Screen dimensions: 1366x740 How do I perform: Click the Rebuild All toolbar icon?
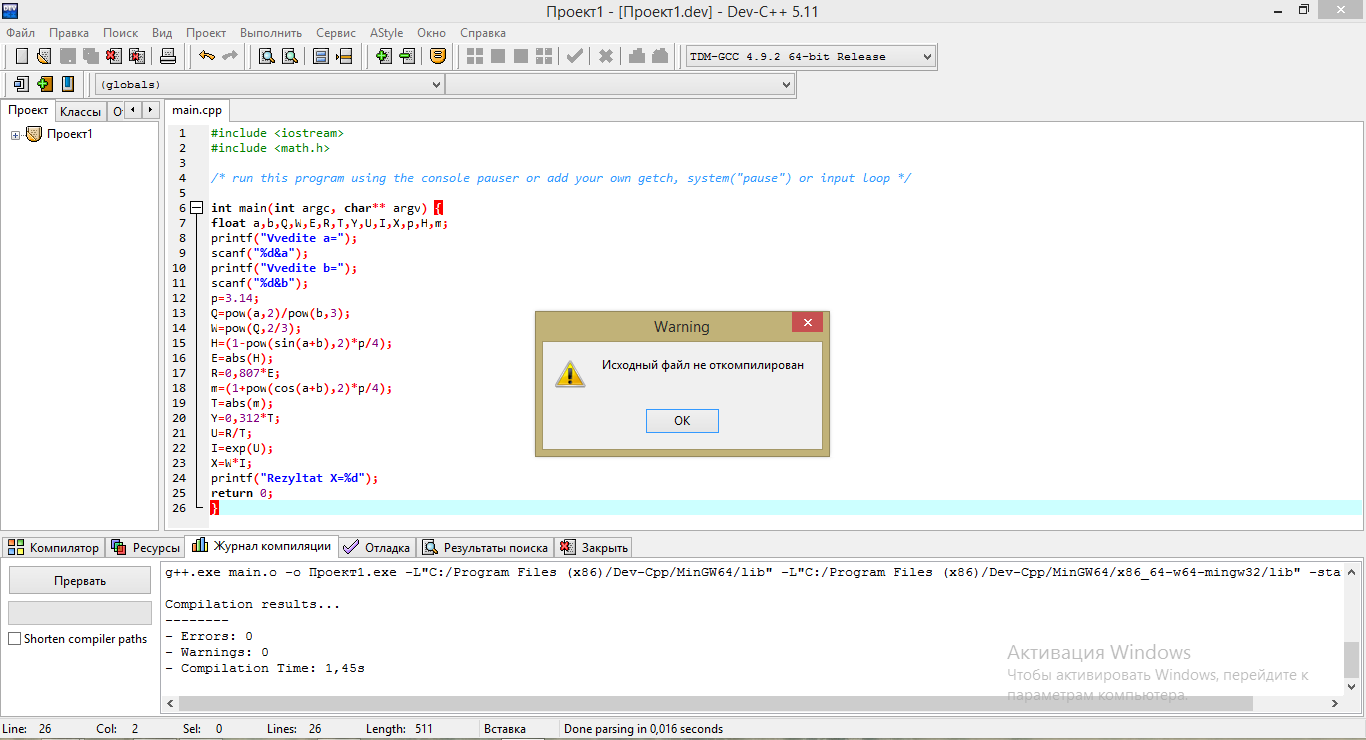tap(544, 56)
